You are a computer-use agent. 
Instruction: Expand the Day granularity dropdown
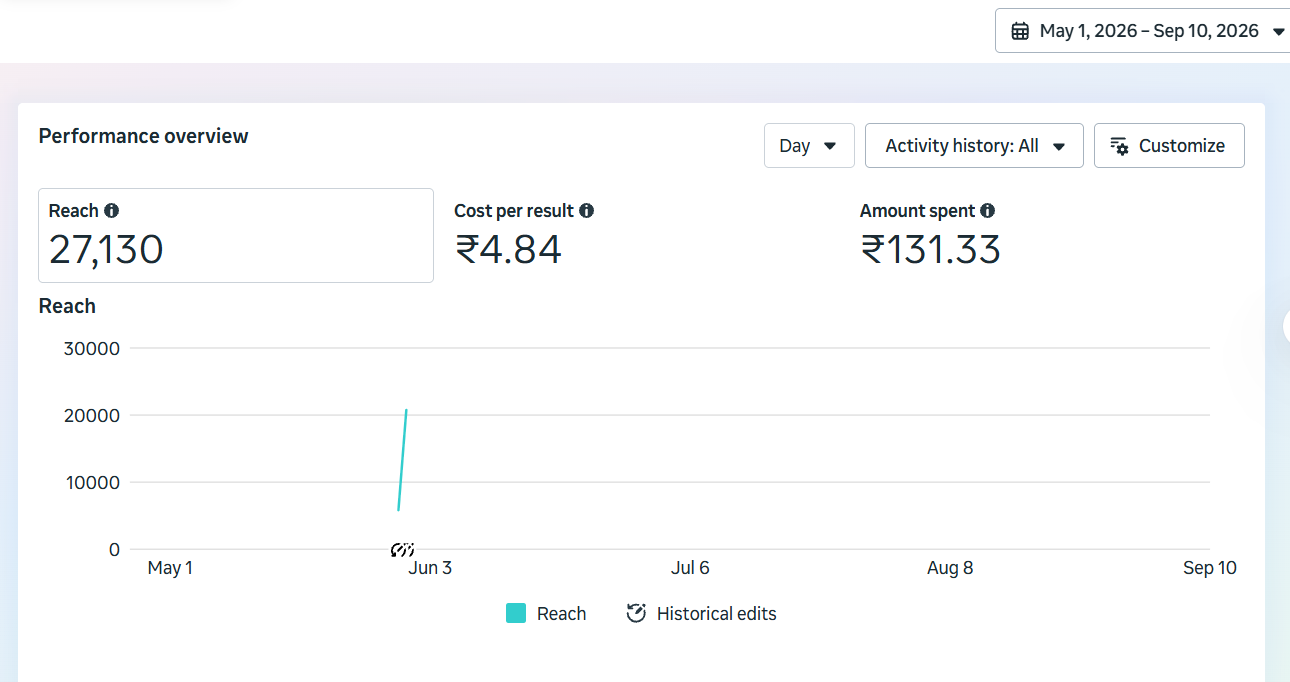pos(809,146)
